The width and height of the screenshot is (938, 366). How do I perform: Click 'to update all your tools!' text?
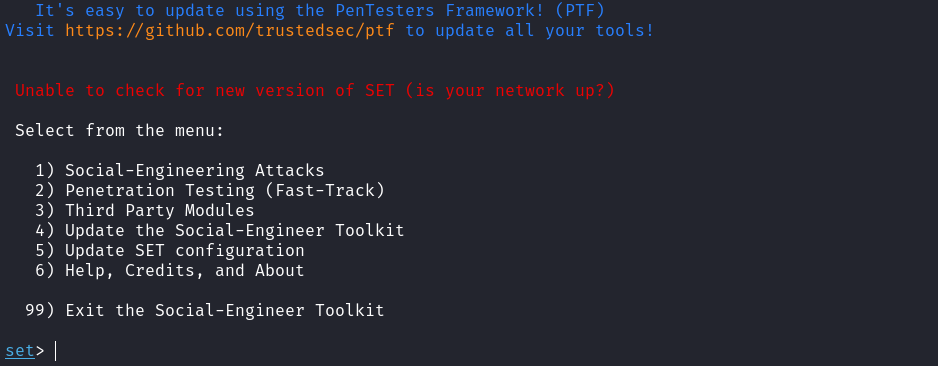(x=530, y=30)
